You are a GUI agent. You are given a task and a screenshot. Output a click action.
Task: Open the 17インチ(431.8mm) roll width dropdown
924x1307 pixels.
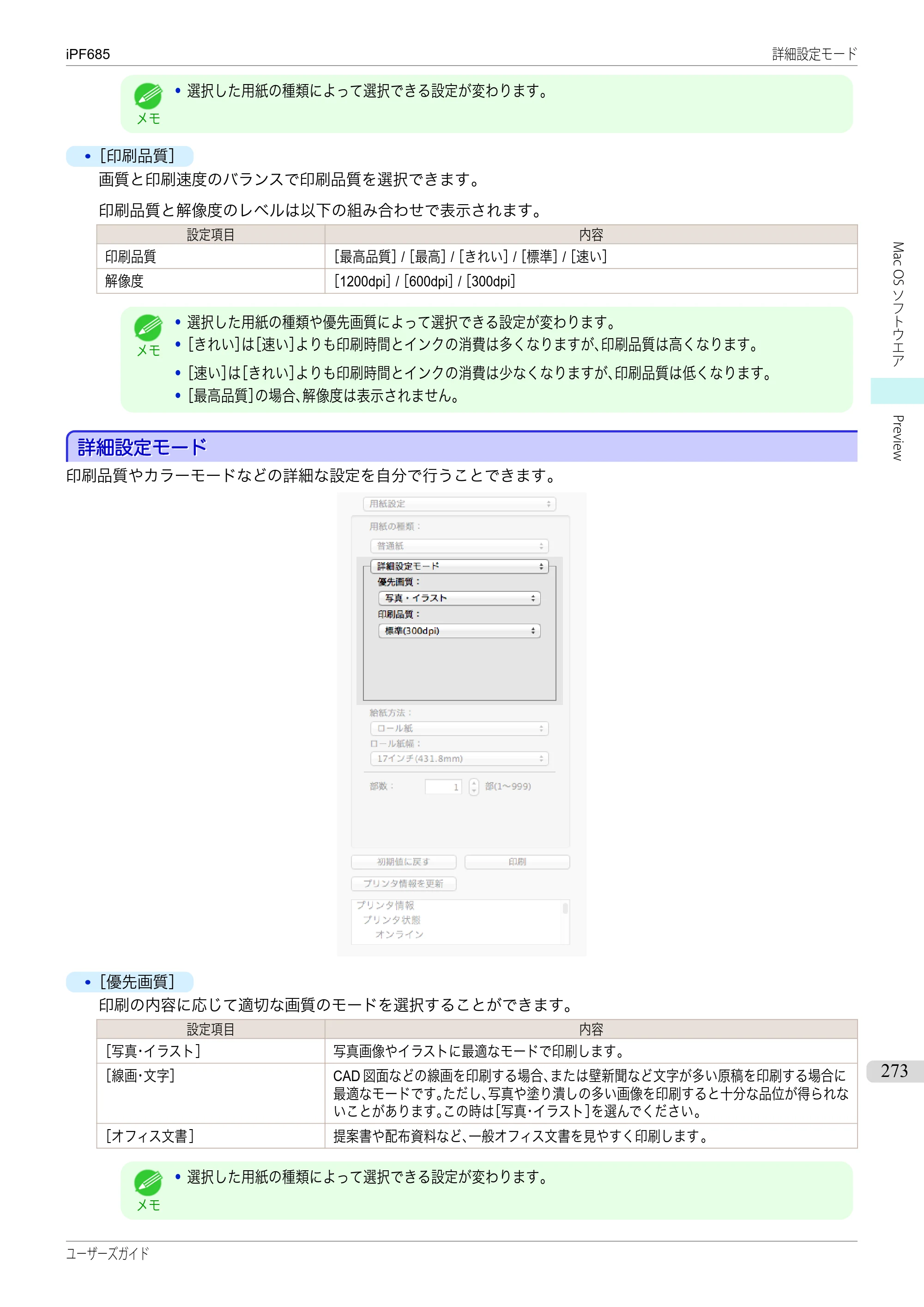pos(459,759)
